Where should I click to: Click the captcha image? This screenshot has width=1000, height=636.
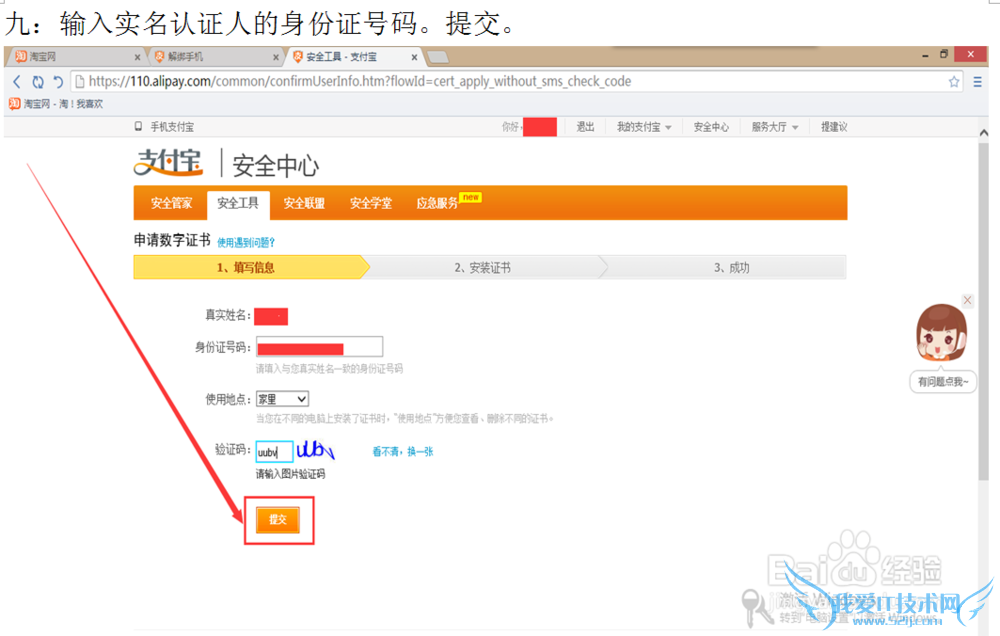(x=316, y=450)
